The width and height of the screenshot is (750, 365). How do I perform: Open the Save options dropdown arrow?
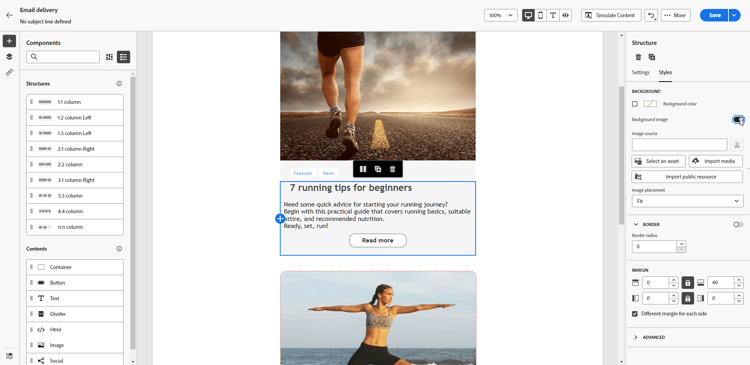(734, 15)
